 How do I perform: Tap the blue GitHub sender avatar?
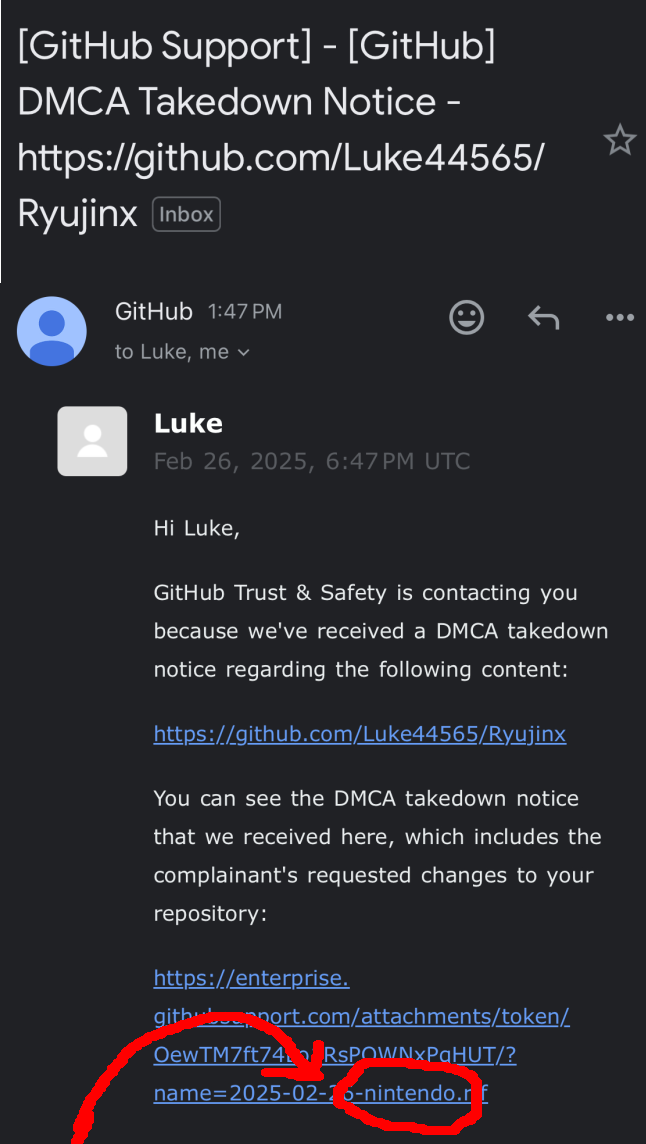52,330
